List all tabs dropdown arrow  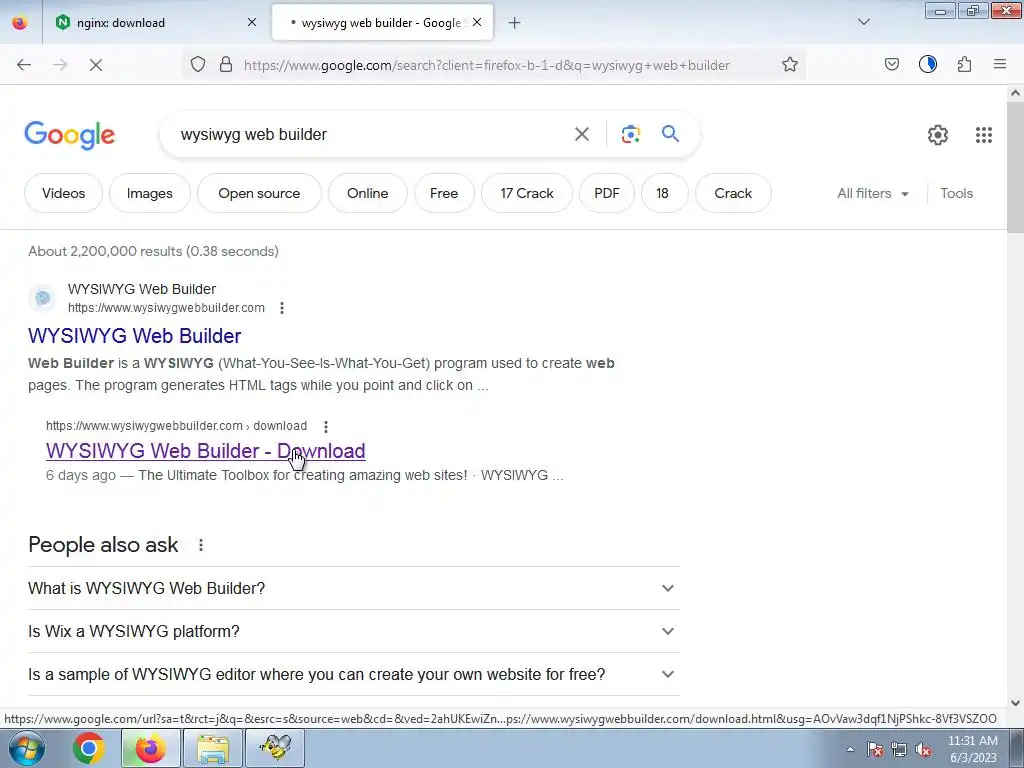pos(863,22)
